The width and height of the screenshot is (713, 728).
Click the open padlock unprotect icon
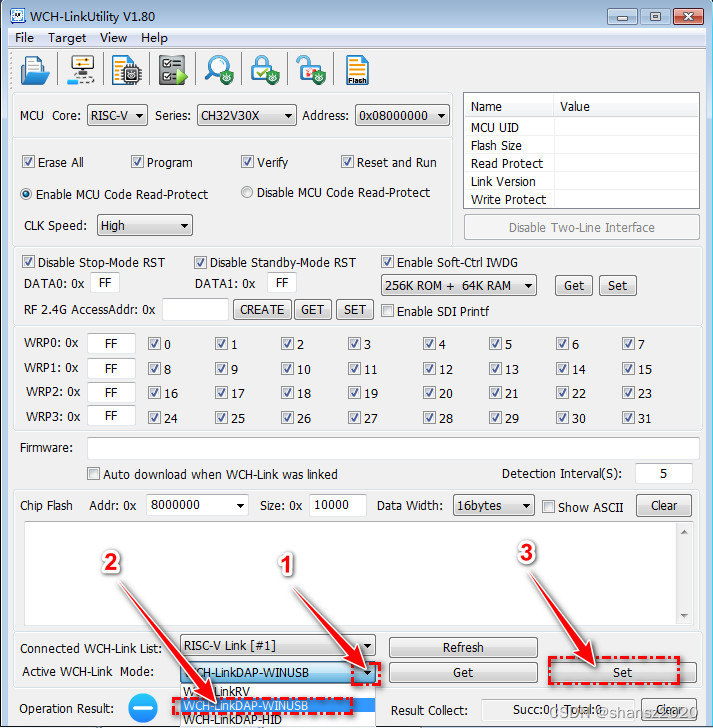click(311, 70)
